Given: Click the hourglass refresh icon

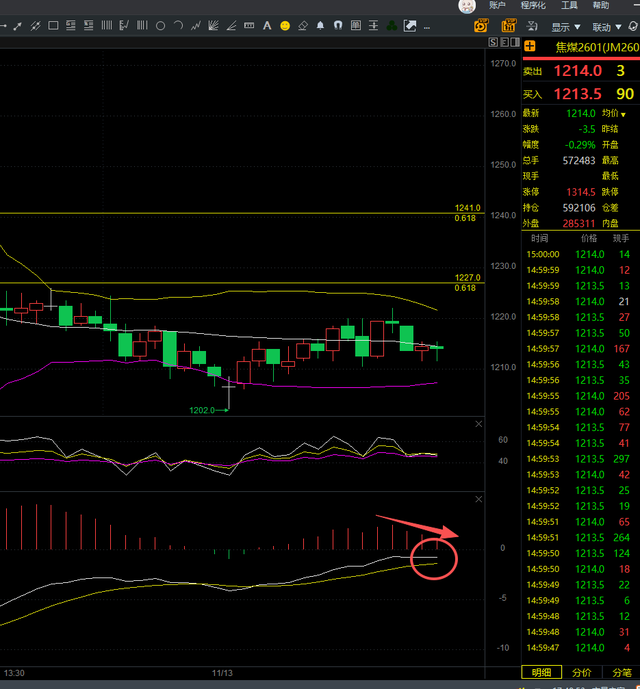Looking at the screenshot, I should 532,26.
